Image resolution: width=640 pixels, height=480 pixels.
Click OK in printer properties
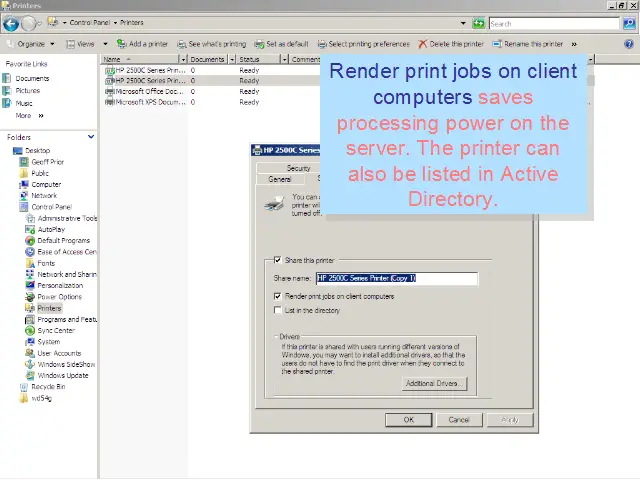tap(409, 420)
